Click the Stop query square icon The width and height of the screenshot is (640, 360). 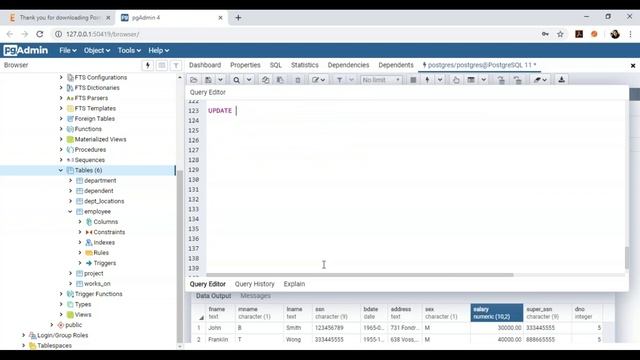413,80
